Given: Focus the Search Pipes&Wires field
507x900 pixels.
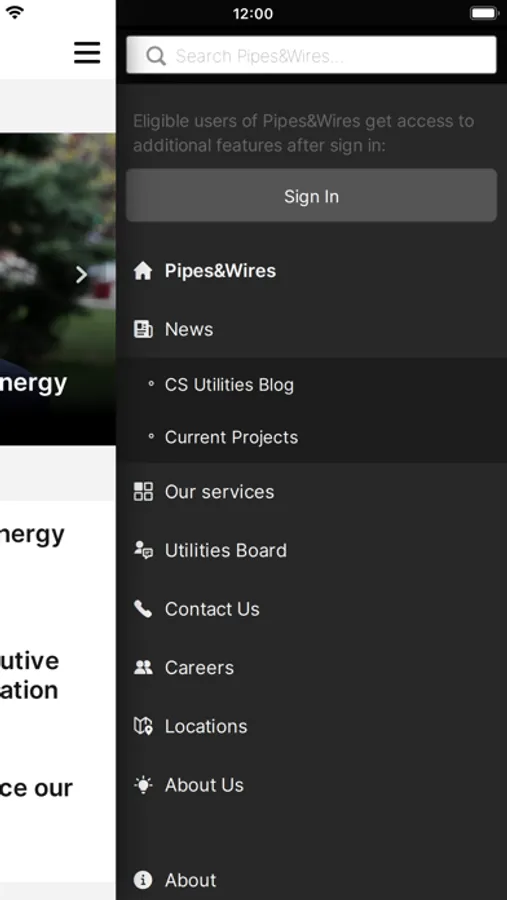Looking at the screenshot, I should pyautogui.click(x=311, y=55).
